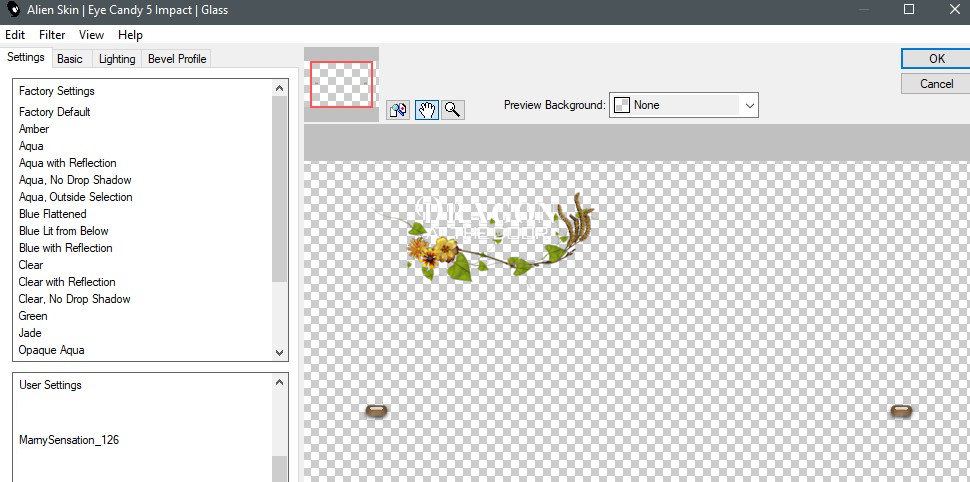Open the View menu
This screenshot has height=482, width=970.
click(91, 35)
